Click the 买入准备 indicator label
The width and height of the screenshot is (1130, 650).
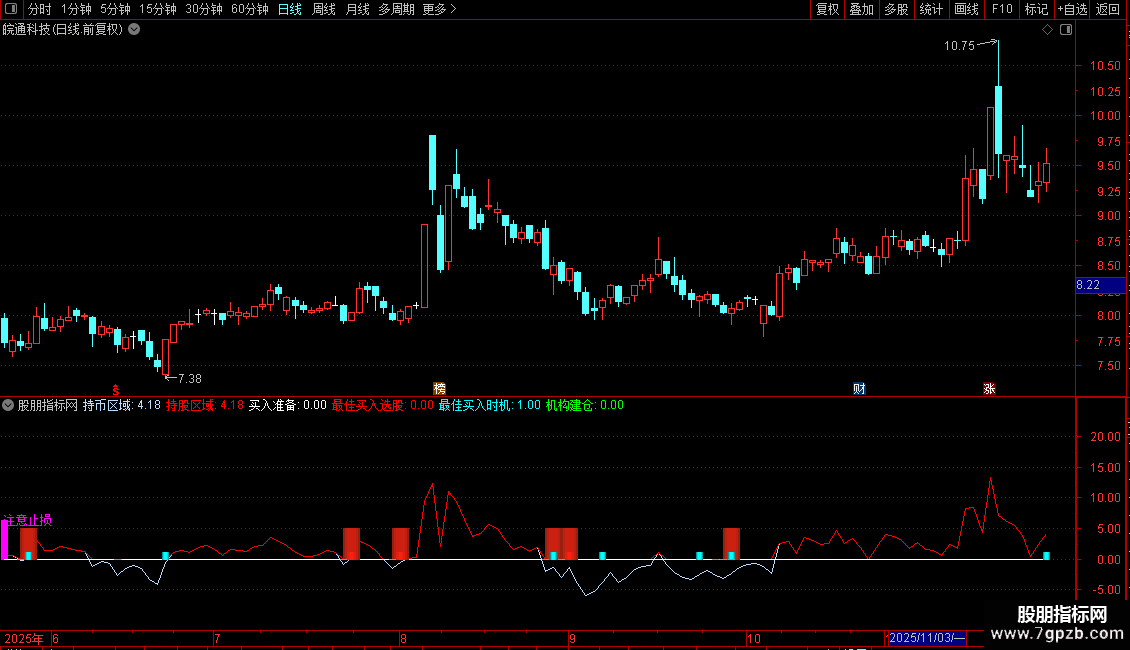[288, 406]
